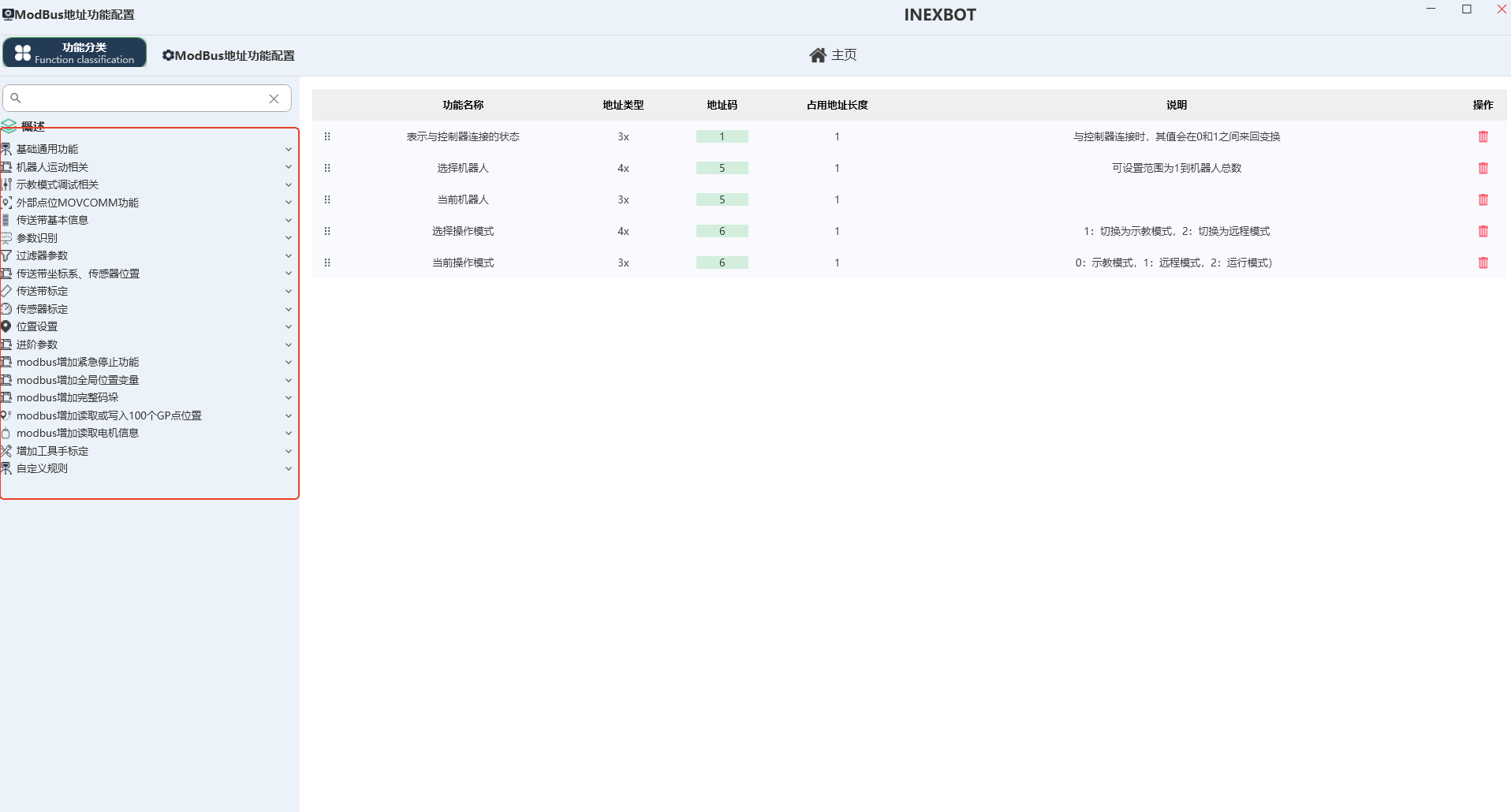The image size is (1511, 812).
Task: Expand modbus增加紧急停止功能 chevron
Action: [x=289, y=362]
